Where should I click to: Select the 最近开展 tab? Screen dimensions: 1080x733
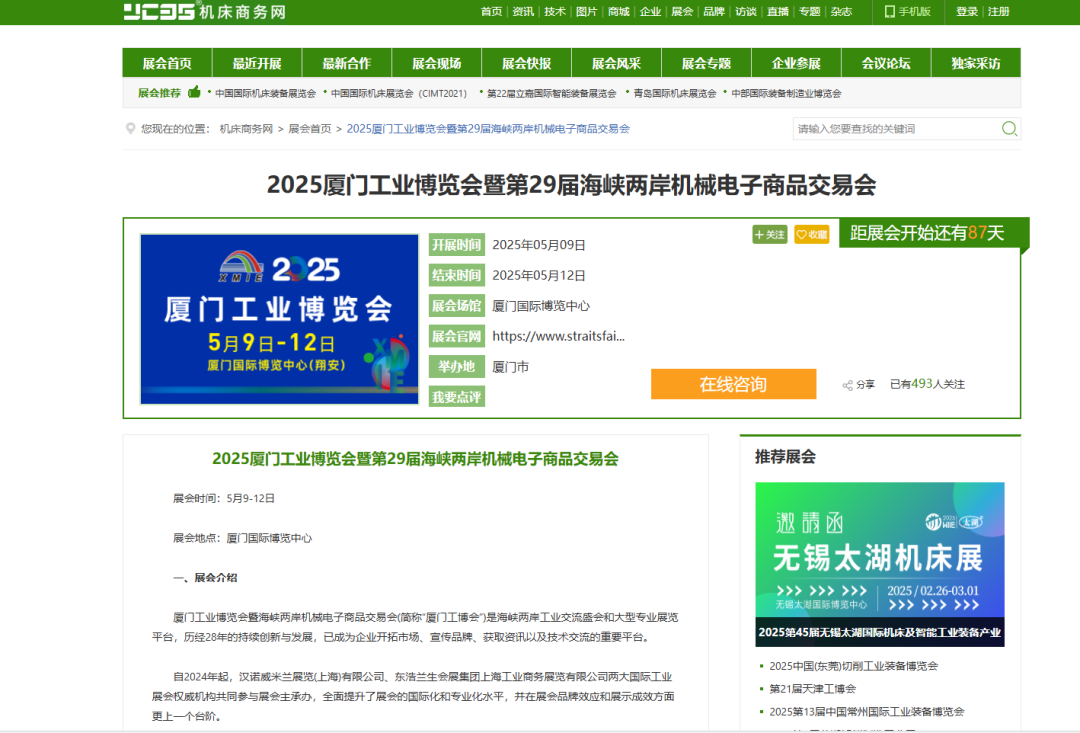[257, 63]
